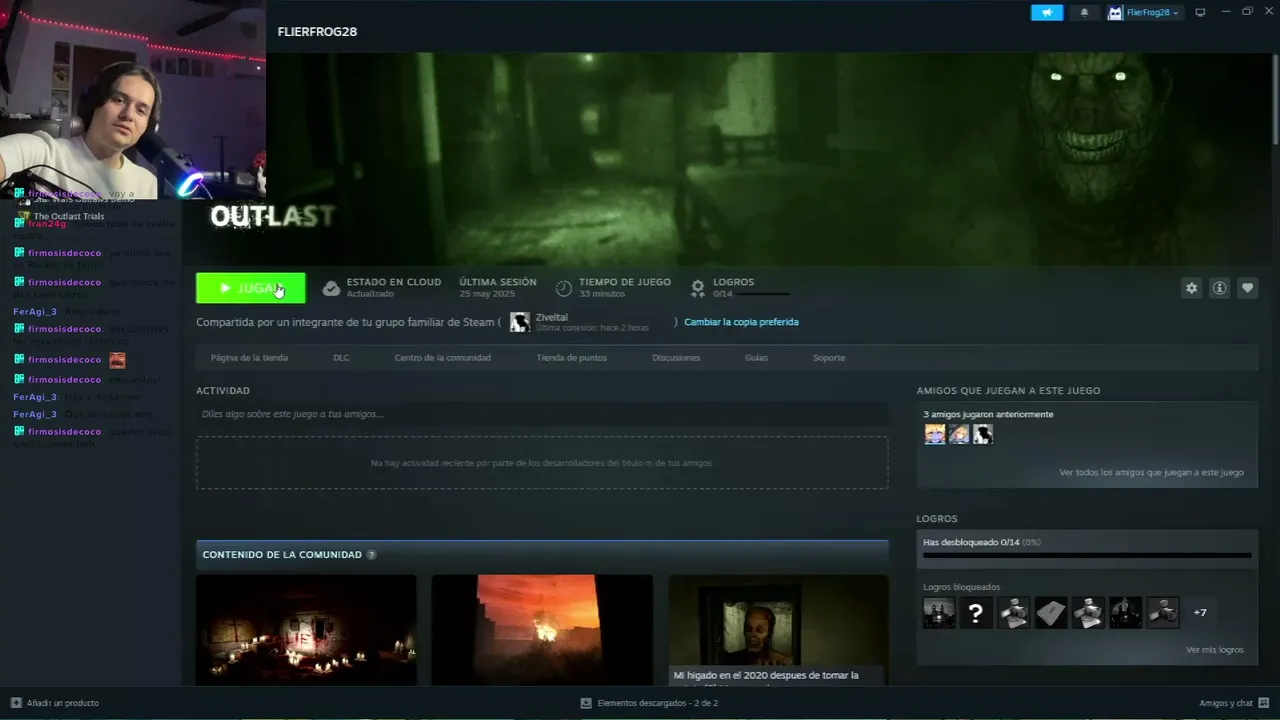This screenshot has height=720, width=1280.
Task: Open 'Amigos y chat' panel
Action: coord(1232,703)
